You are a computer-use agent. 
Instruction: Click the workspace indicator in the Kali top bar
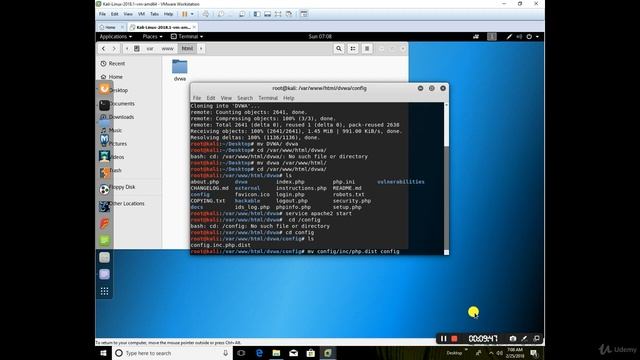pyautogui.click(x=492, y=37)
